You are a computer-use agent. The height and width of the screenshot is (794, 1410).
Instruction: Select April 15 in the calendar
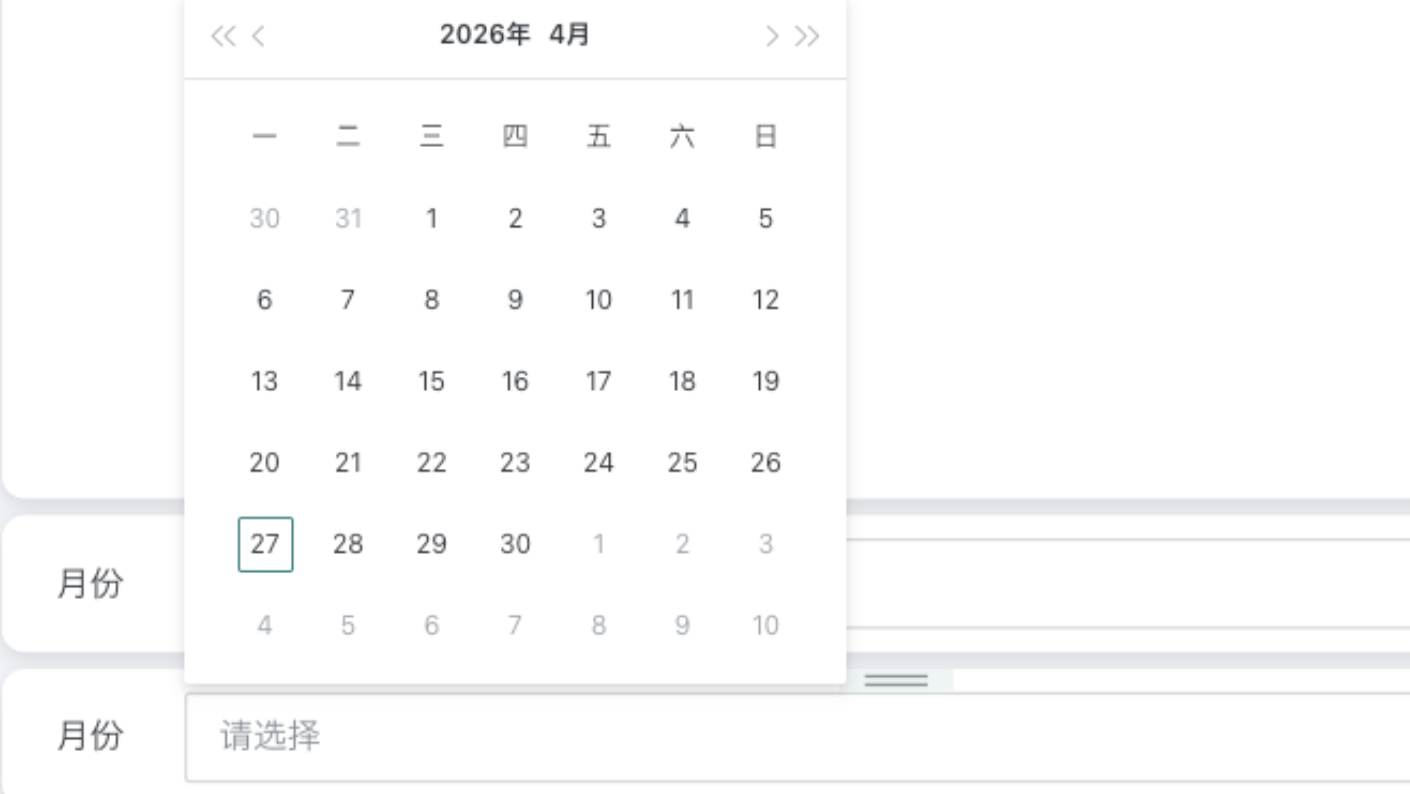click(431, 381)
